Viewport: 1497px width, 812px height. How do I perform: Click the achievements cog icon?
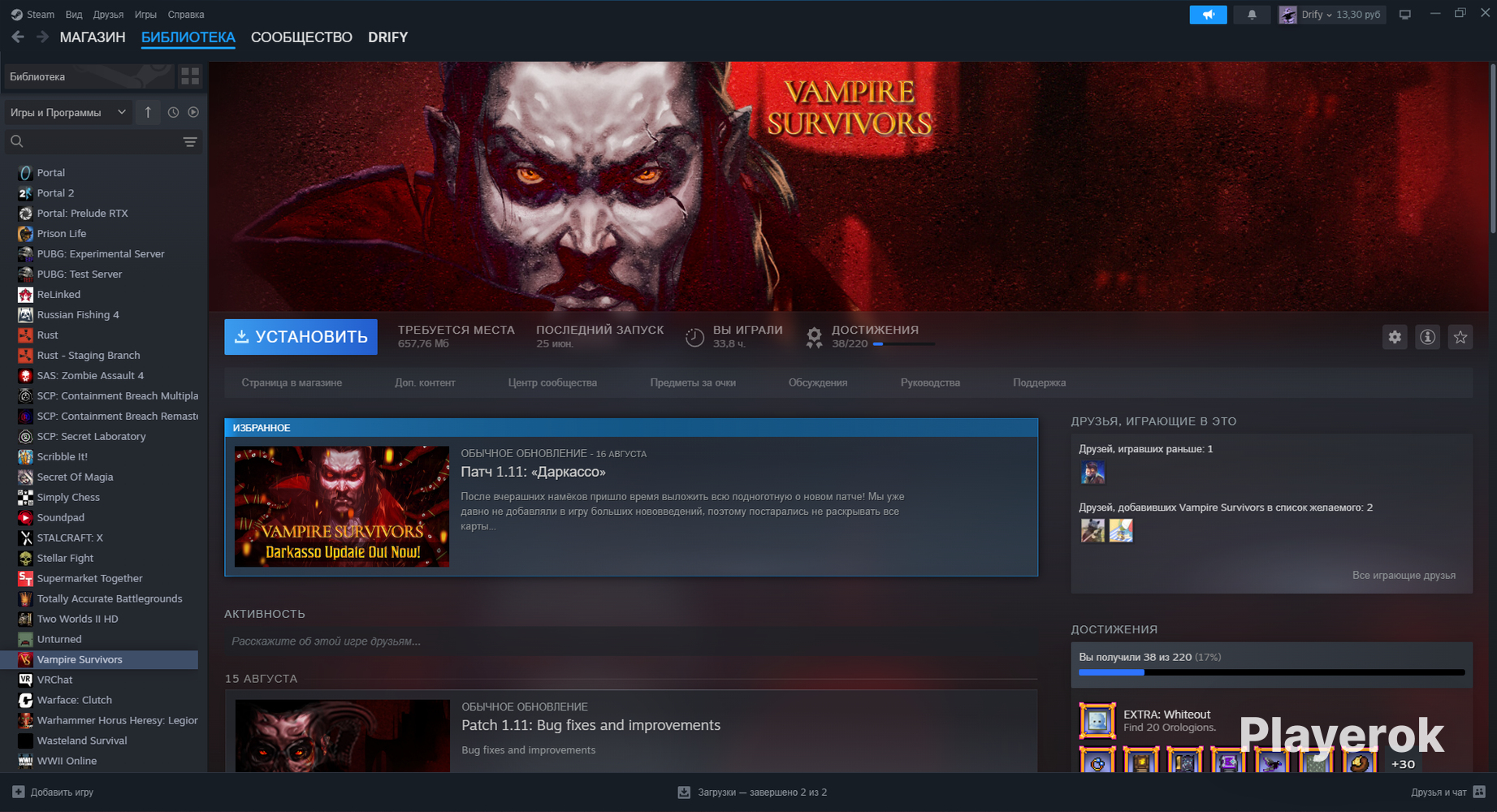pos(814,337)
